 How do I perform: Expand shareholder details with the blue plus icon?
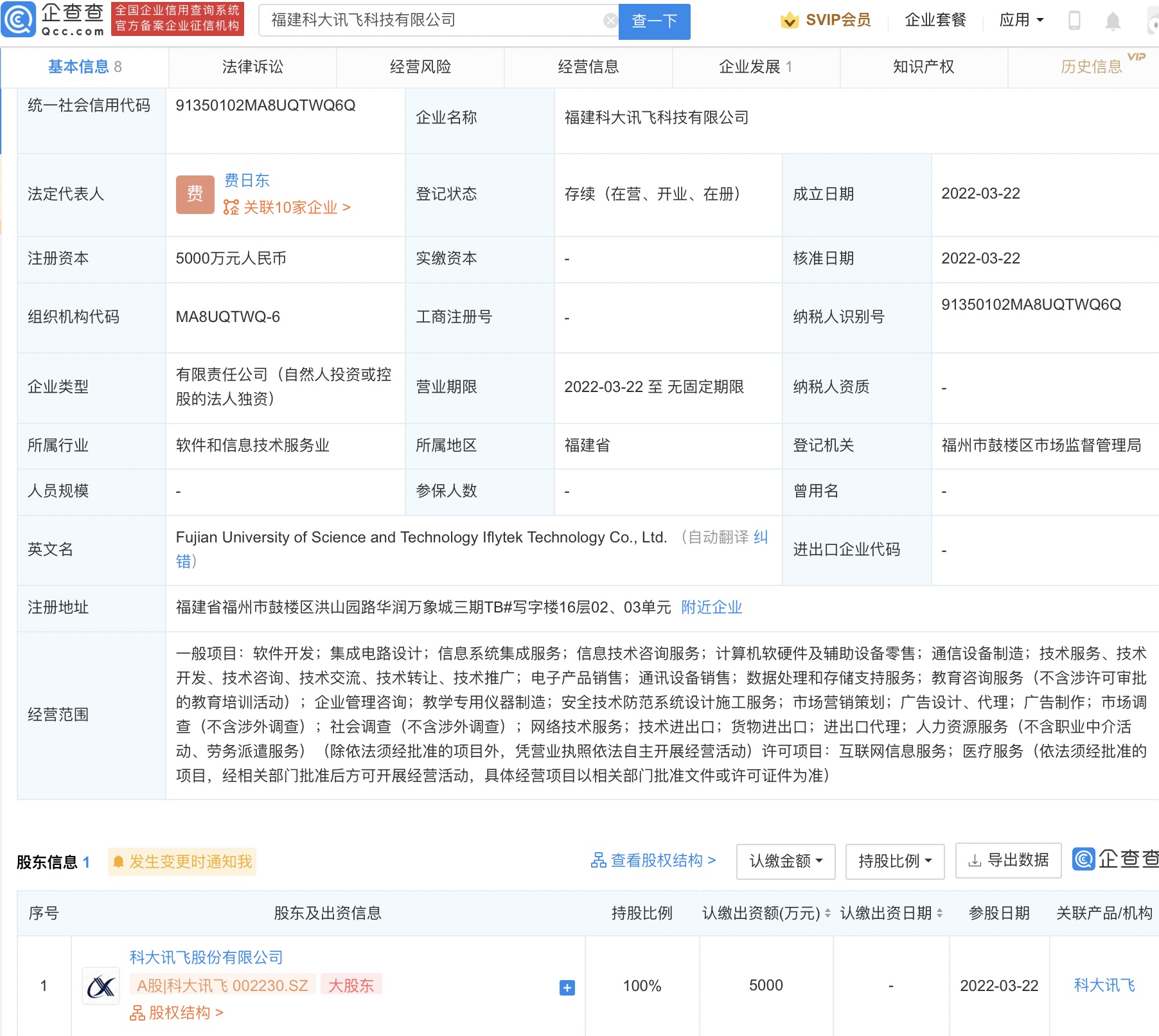pyautogui.click(x=567, y=988)
